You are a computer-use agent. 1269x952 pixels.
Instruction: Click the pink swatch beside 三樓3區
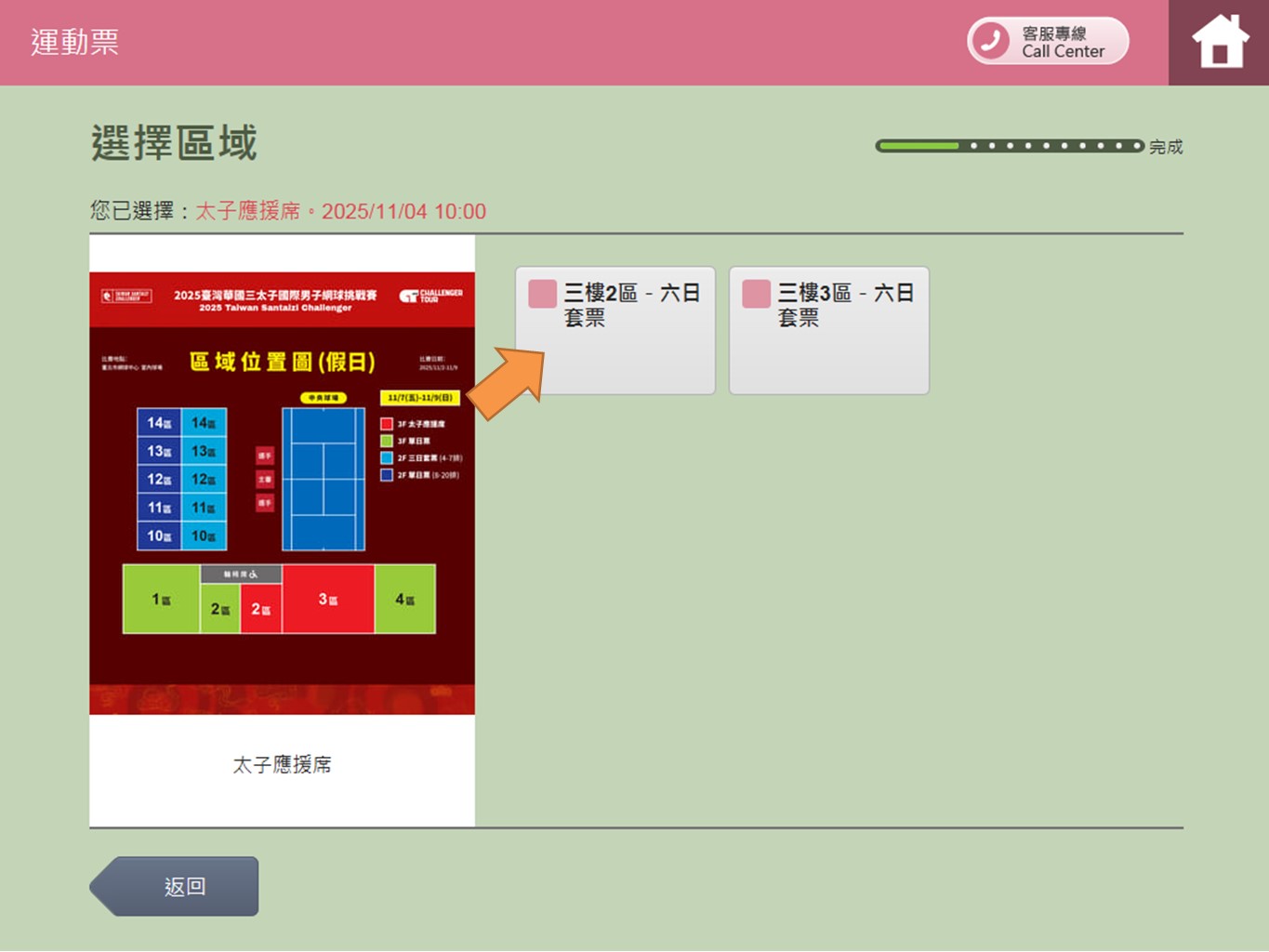tap(756, 294)
